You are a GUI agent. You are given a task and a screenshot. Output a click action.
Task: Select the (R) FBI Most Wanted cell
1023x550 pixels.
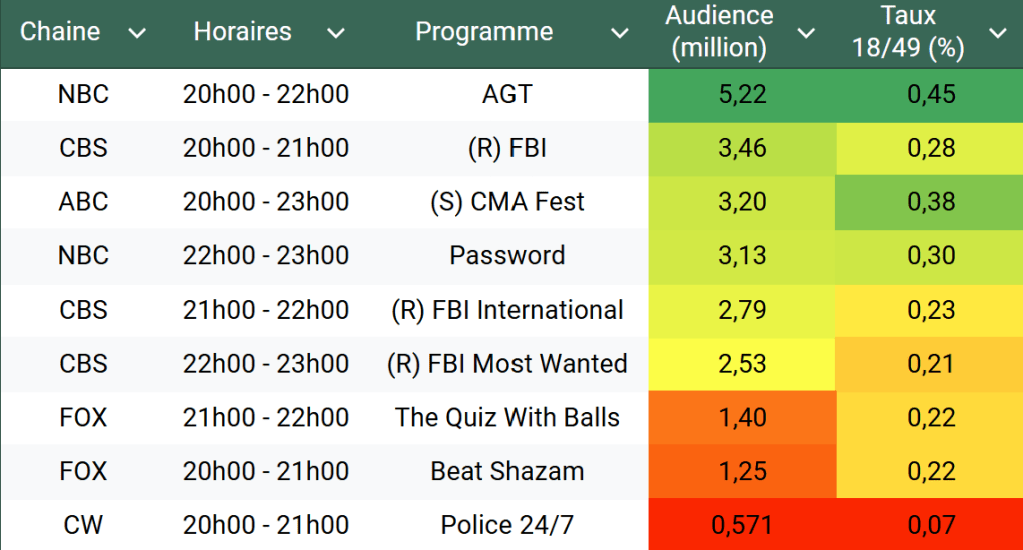tap(507, 364)
